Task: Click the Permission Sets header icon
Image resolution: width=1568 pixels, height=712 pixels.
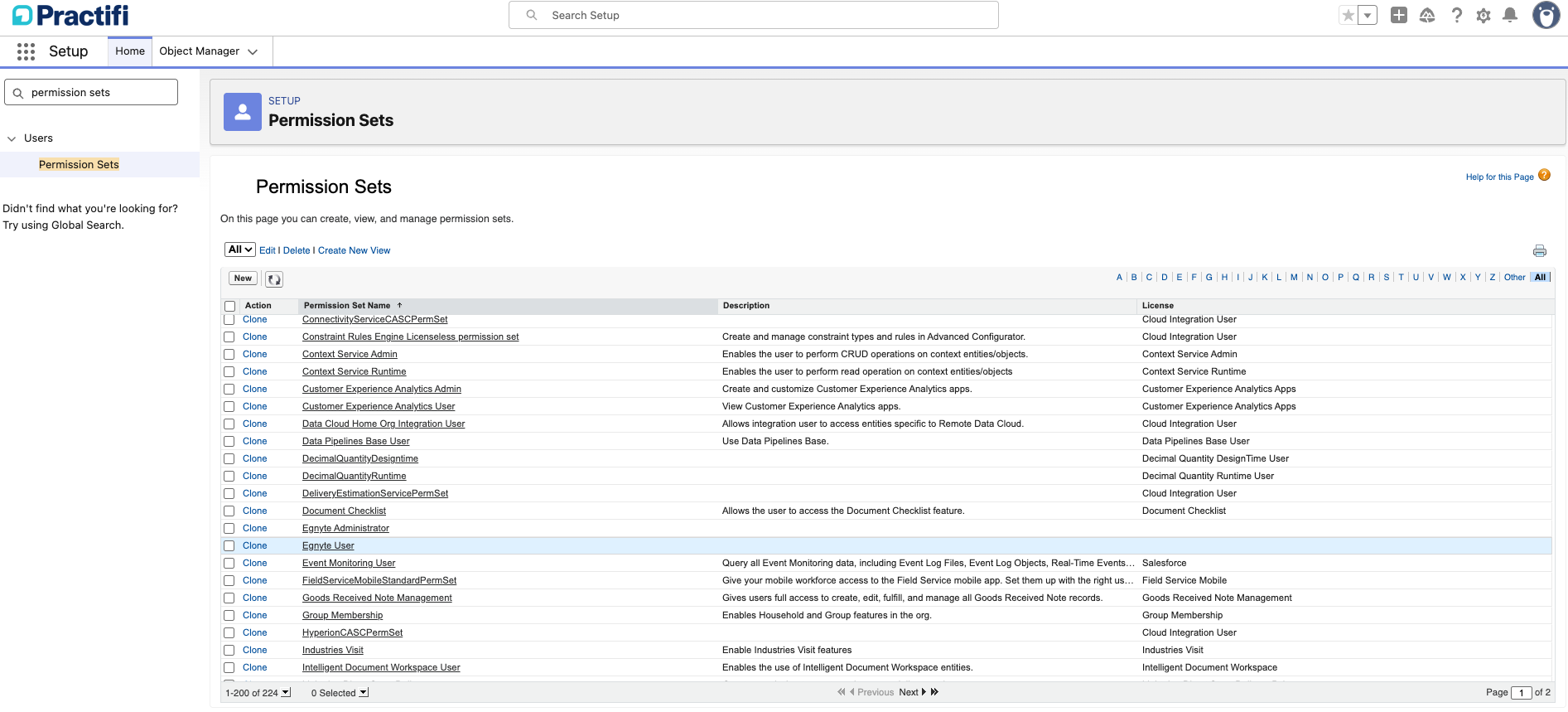Action: [x=243, y=112]
